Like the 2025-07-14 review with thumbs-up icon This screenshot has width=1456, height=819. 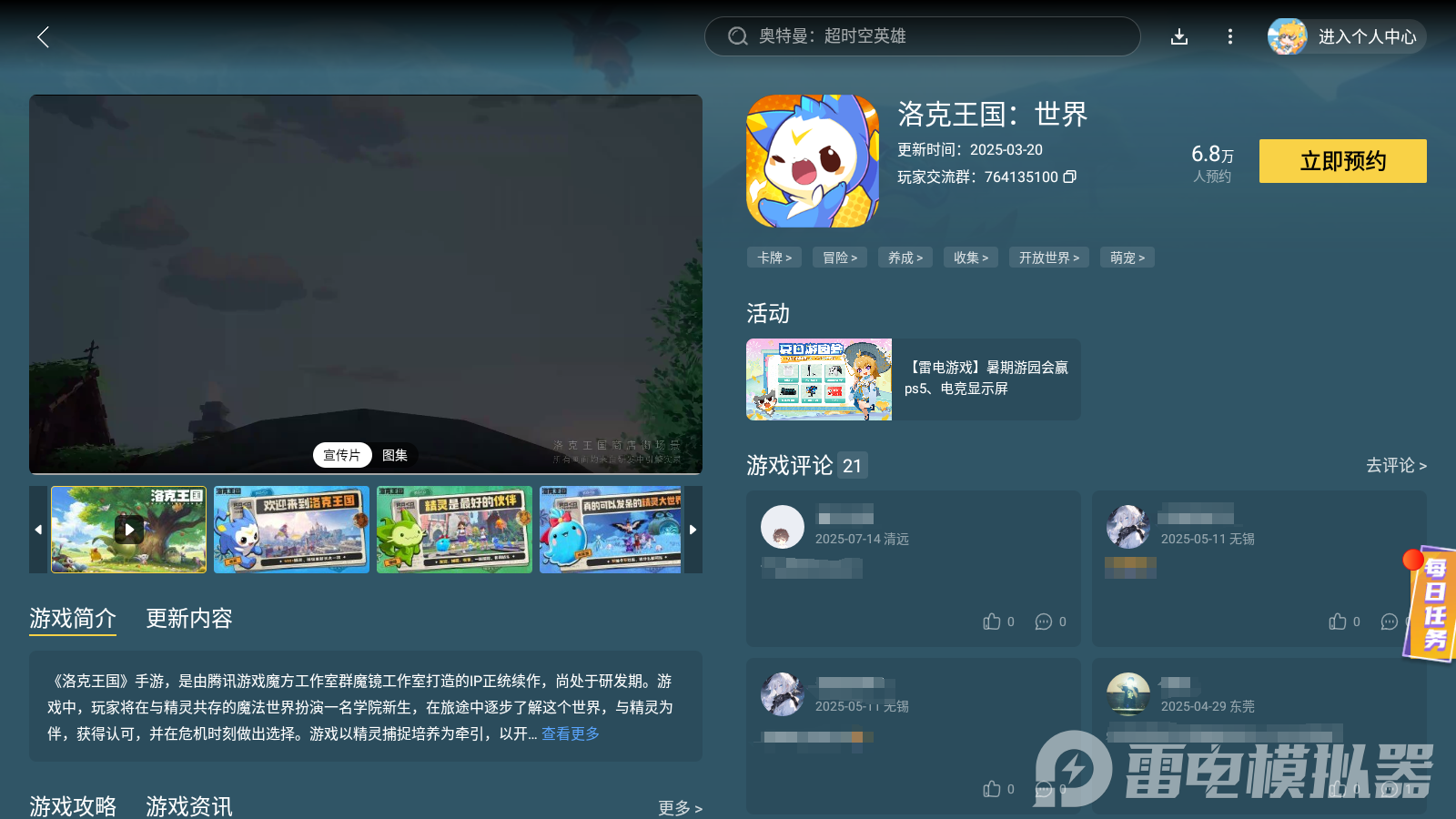coord(991,622)
